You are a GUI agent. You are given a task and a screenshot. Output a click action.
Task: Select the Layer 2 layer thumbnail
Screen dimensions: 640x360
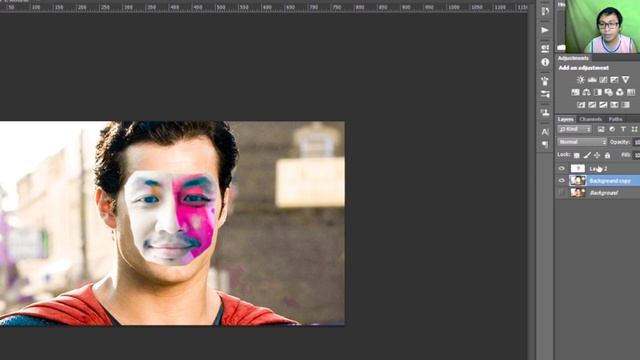578,169
